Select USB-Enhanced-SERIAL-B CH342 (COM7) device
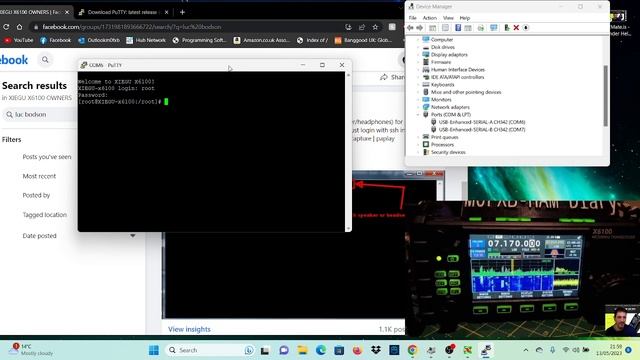Screen dimensions: 640x360 pyautogui.click(x=482, y=130)
